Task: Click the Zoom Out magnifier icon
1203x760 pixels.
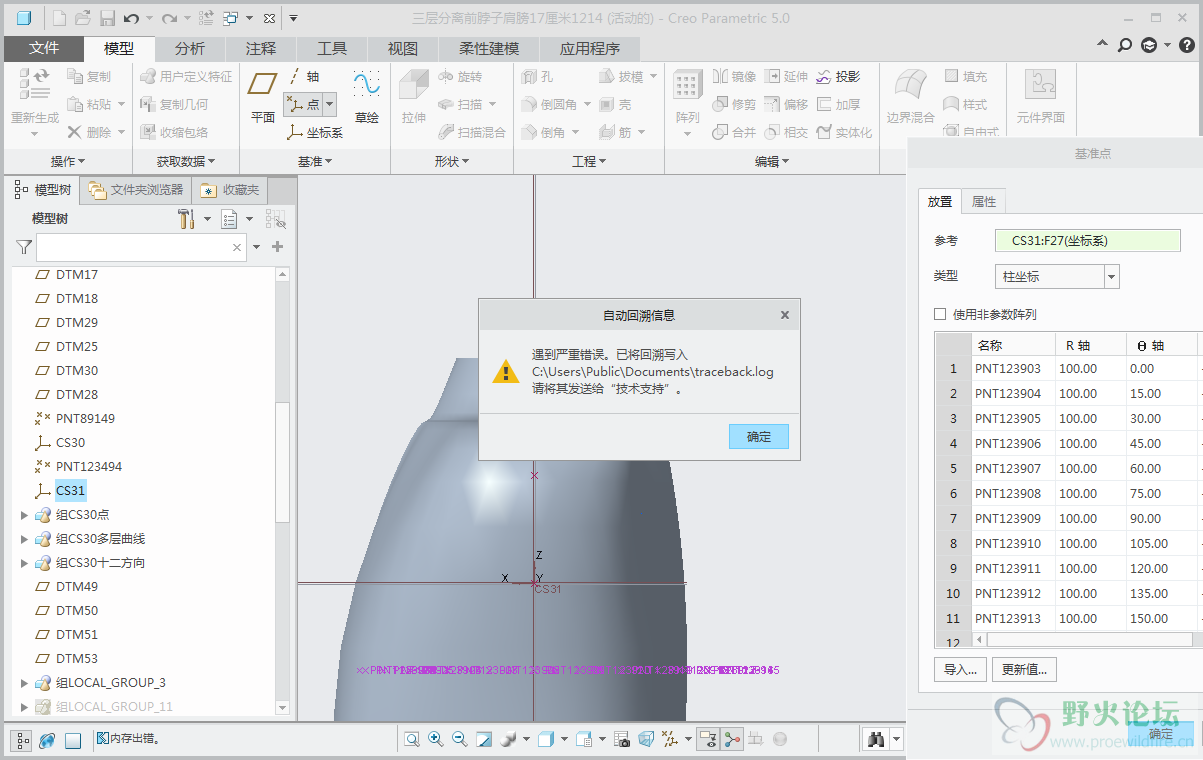Action: point(460,739)
